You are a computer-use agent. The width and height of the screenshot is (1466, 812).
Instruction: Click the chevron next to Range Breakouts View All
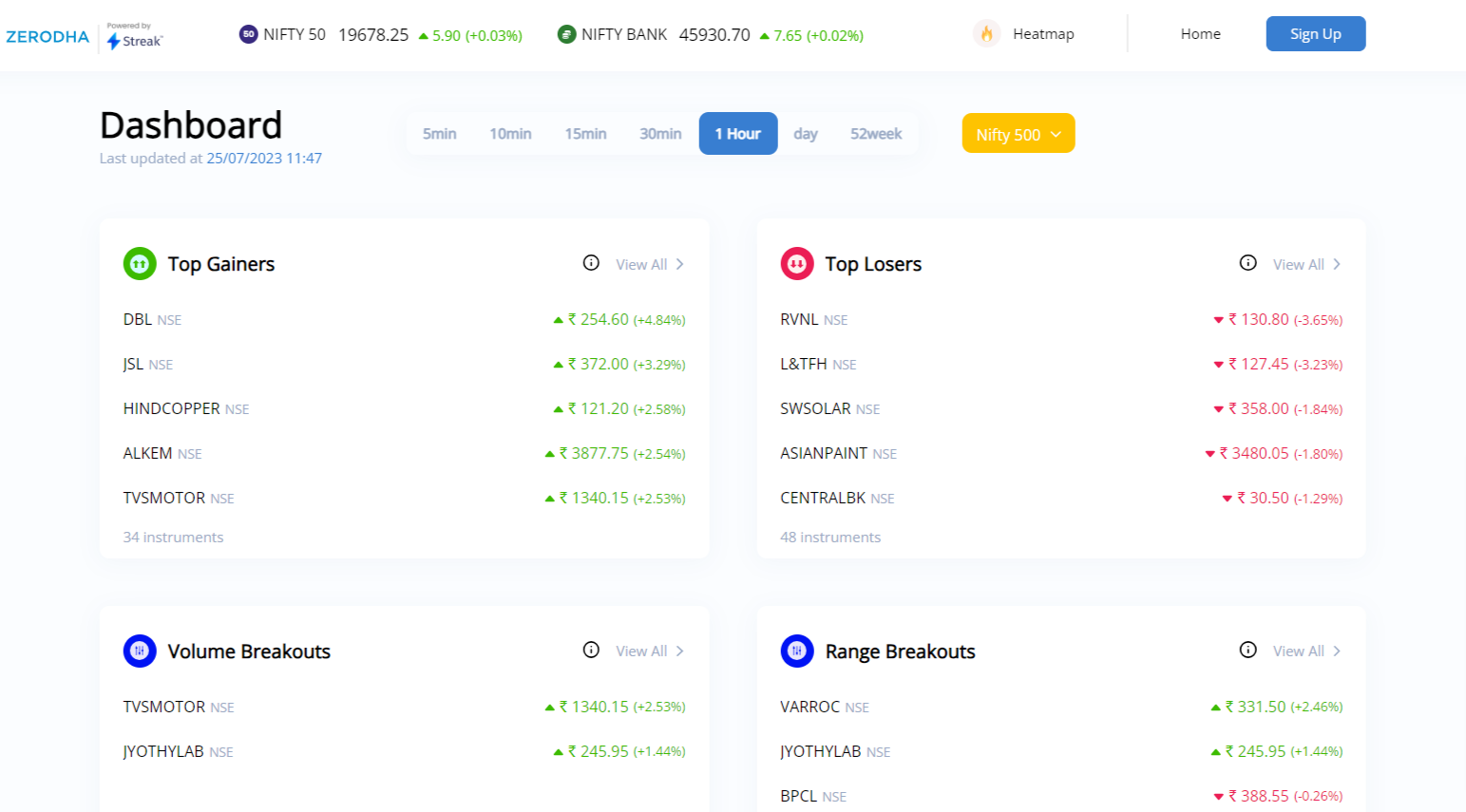(x=1337, y=651)
